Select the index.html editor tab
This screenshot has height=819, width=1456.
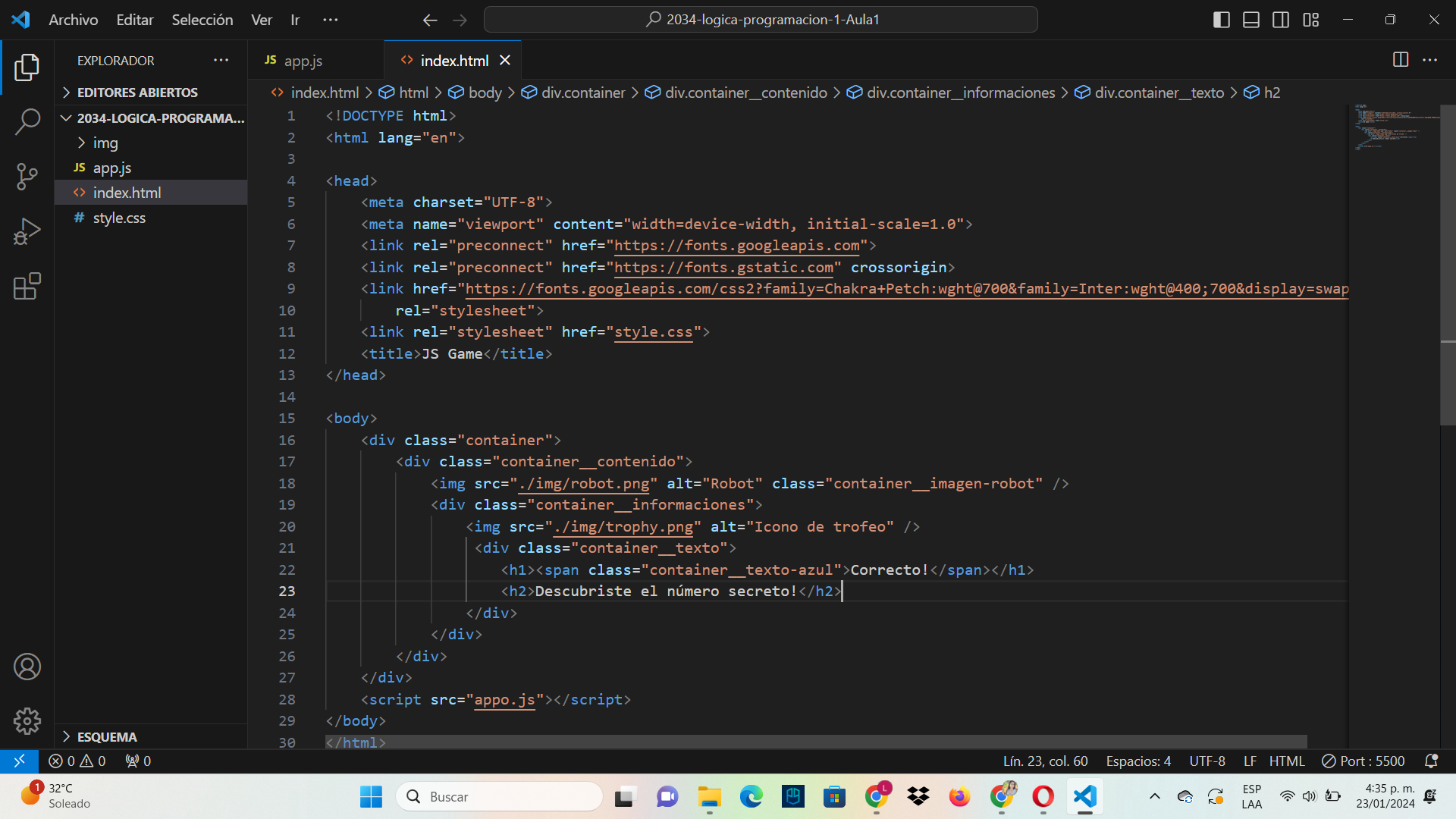(454, 60)
